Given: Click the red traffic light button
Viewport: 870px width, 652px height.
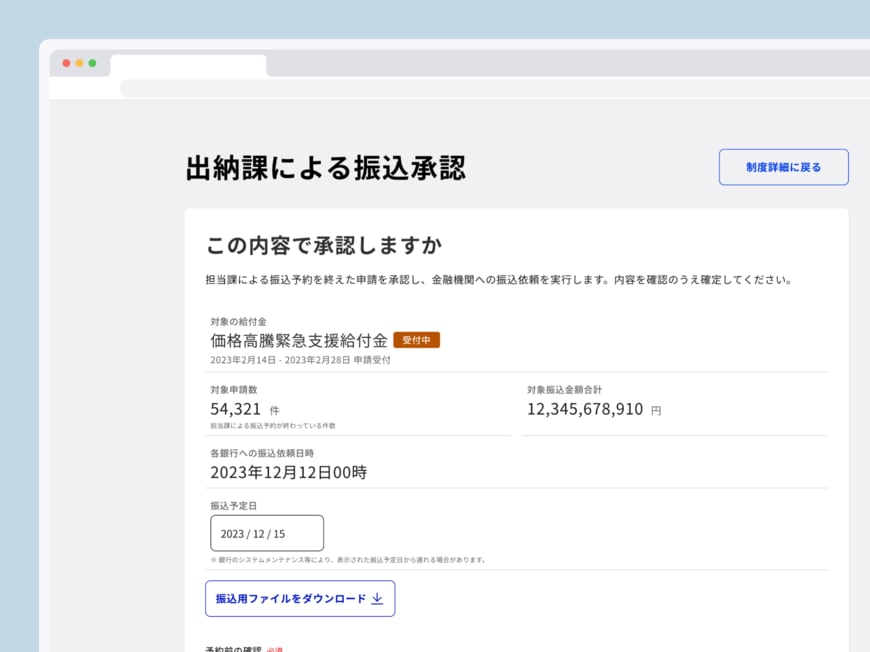Looking at the screenshot, I should [x=67, y=63].
